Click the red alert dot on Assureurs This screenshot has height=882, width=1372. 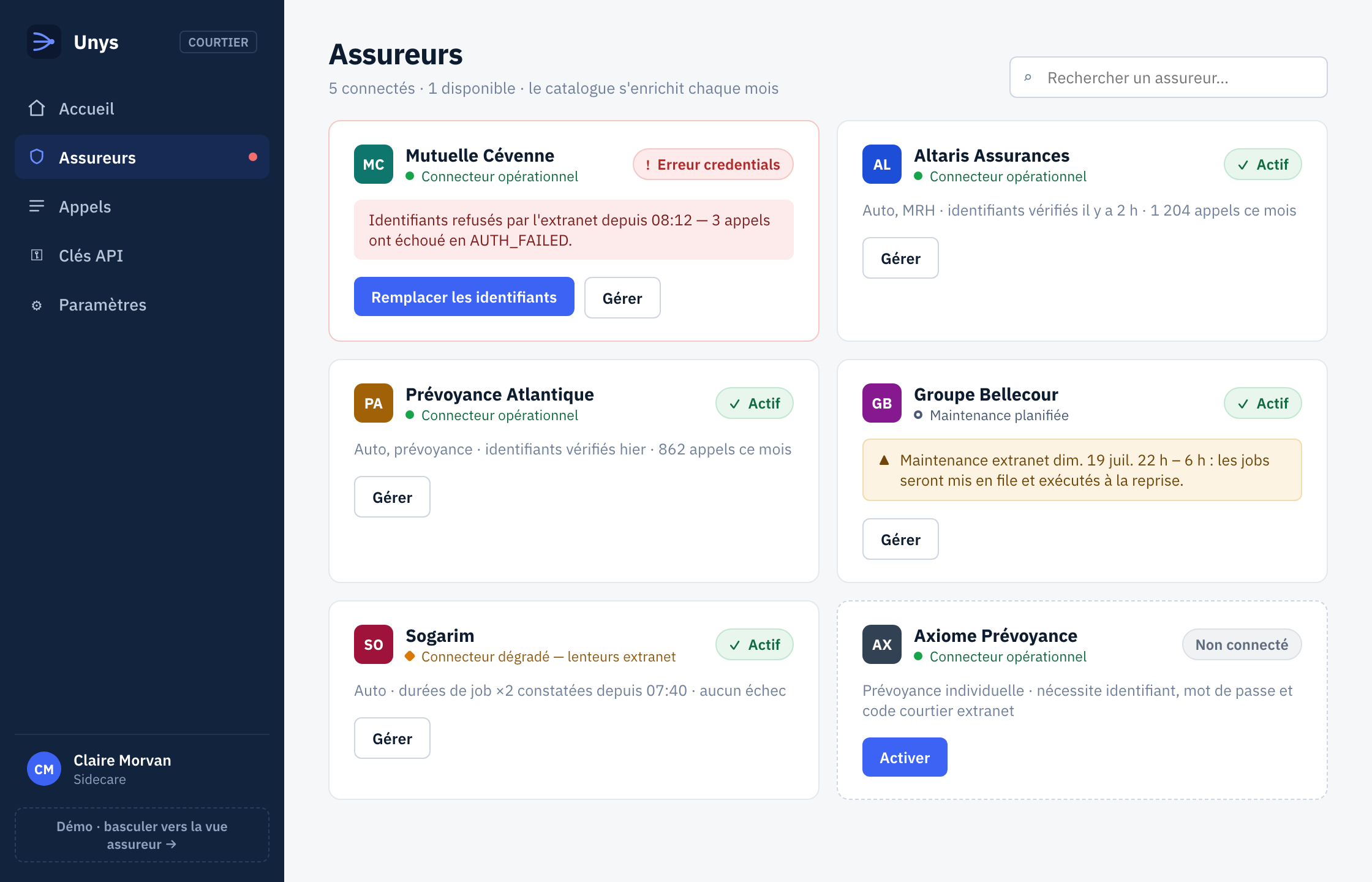coord(253,157)
